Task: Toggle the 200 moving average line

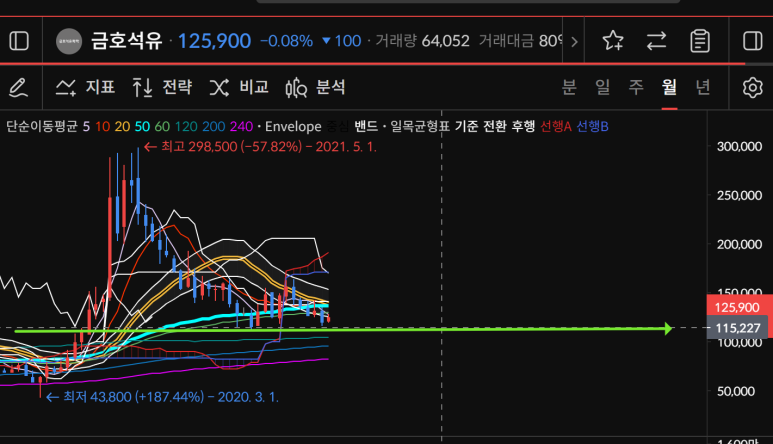Action: (x=213, y=127)
